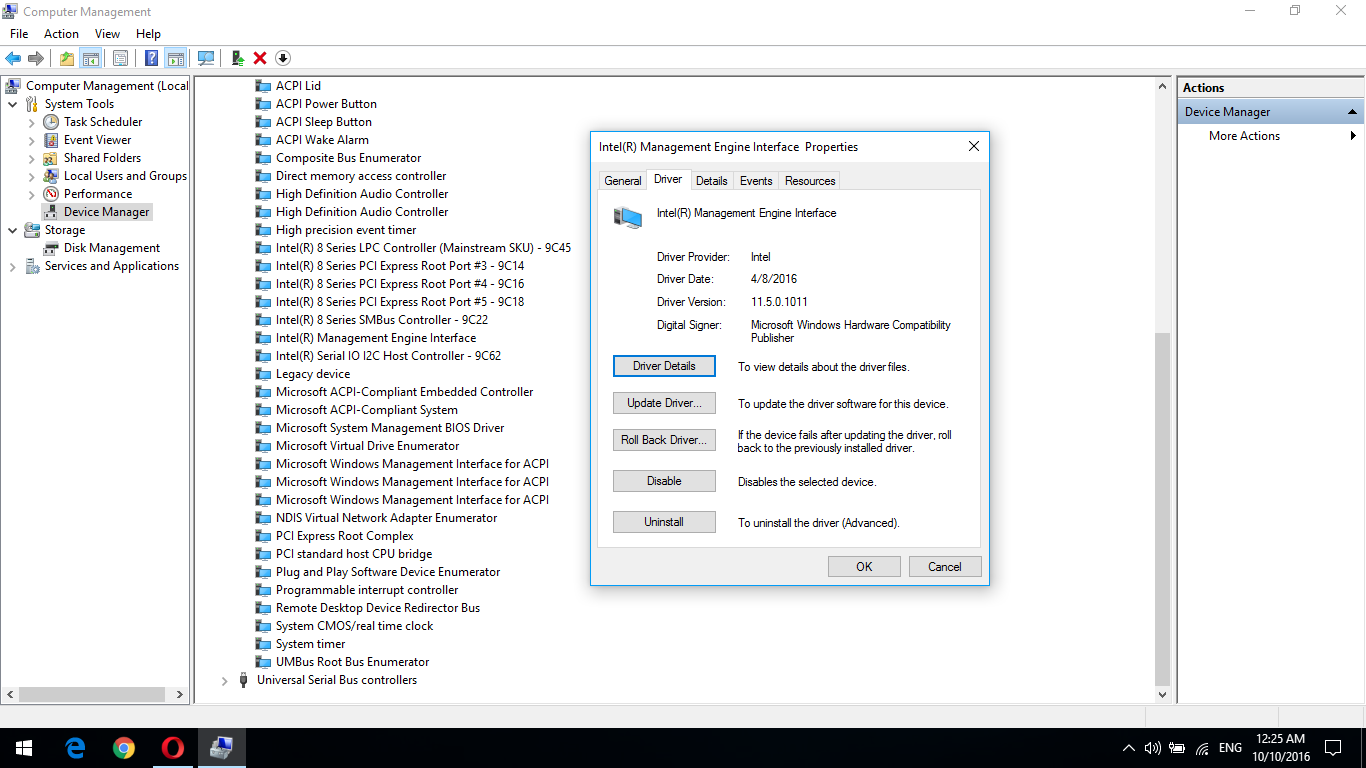
Task: Click the ACPI Lid device icon
Action: (263, 86)
